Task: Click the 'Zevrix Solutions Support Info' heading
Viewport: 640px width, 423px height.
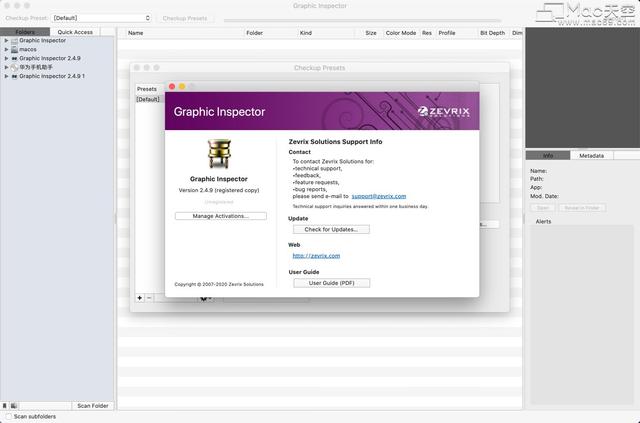Action: click(x=336, y=142)
